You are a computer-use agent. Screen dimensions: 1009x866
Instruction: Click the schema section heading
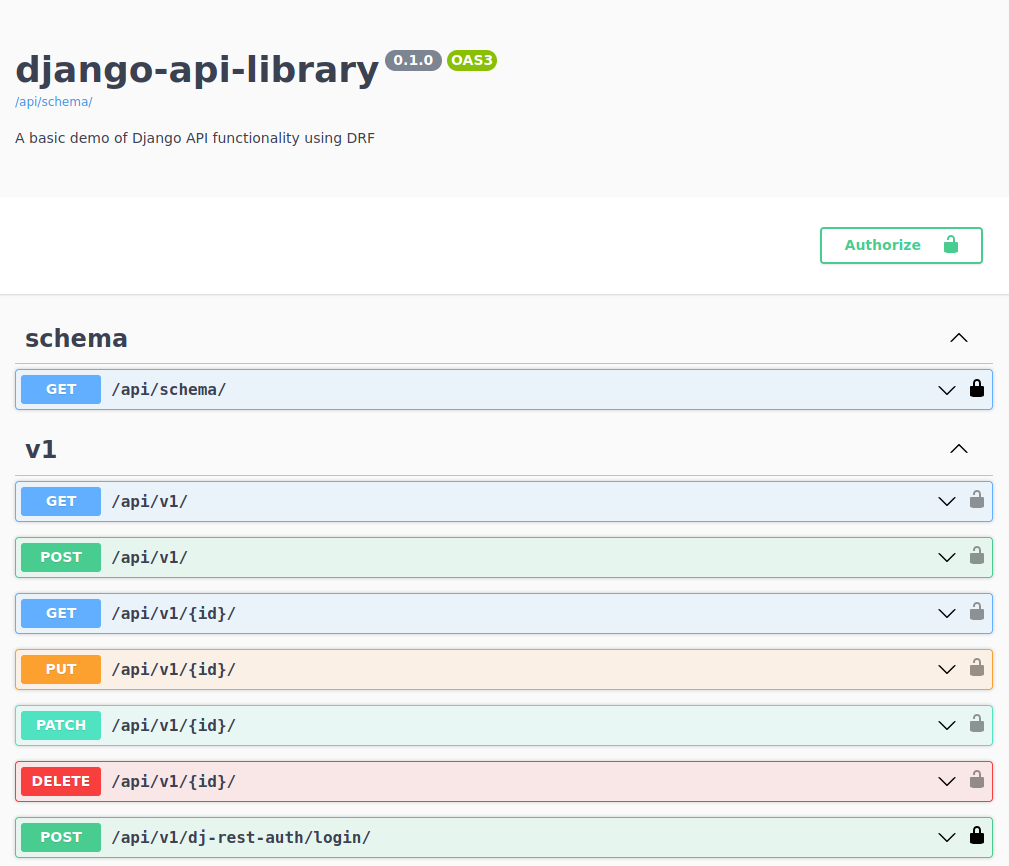76,338
